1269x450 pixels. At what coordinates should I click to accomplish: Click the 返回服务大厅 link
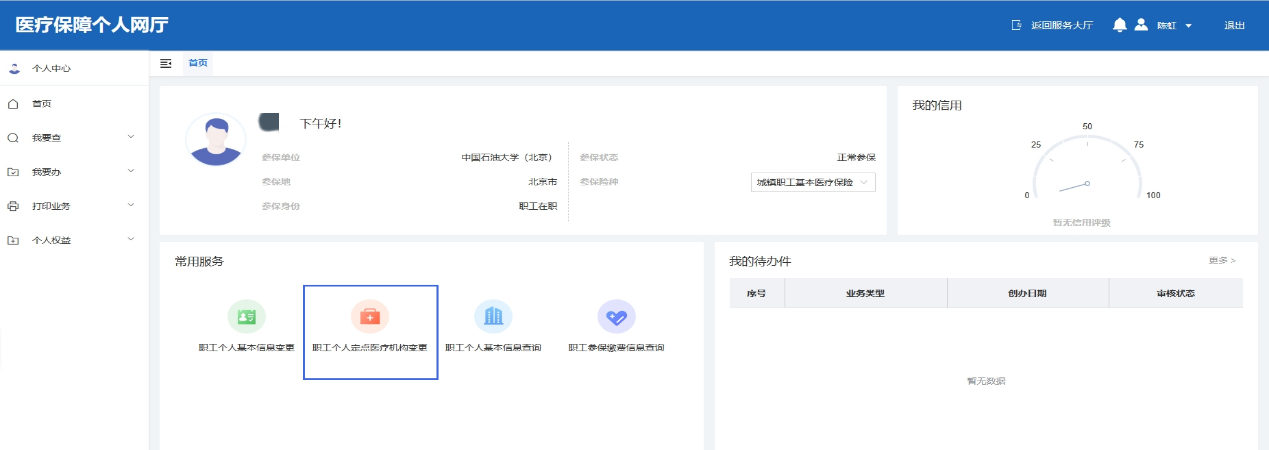tap(1052, 25)
